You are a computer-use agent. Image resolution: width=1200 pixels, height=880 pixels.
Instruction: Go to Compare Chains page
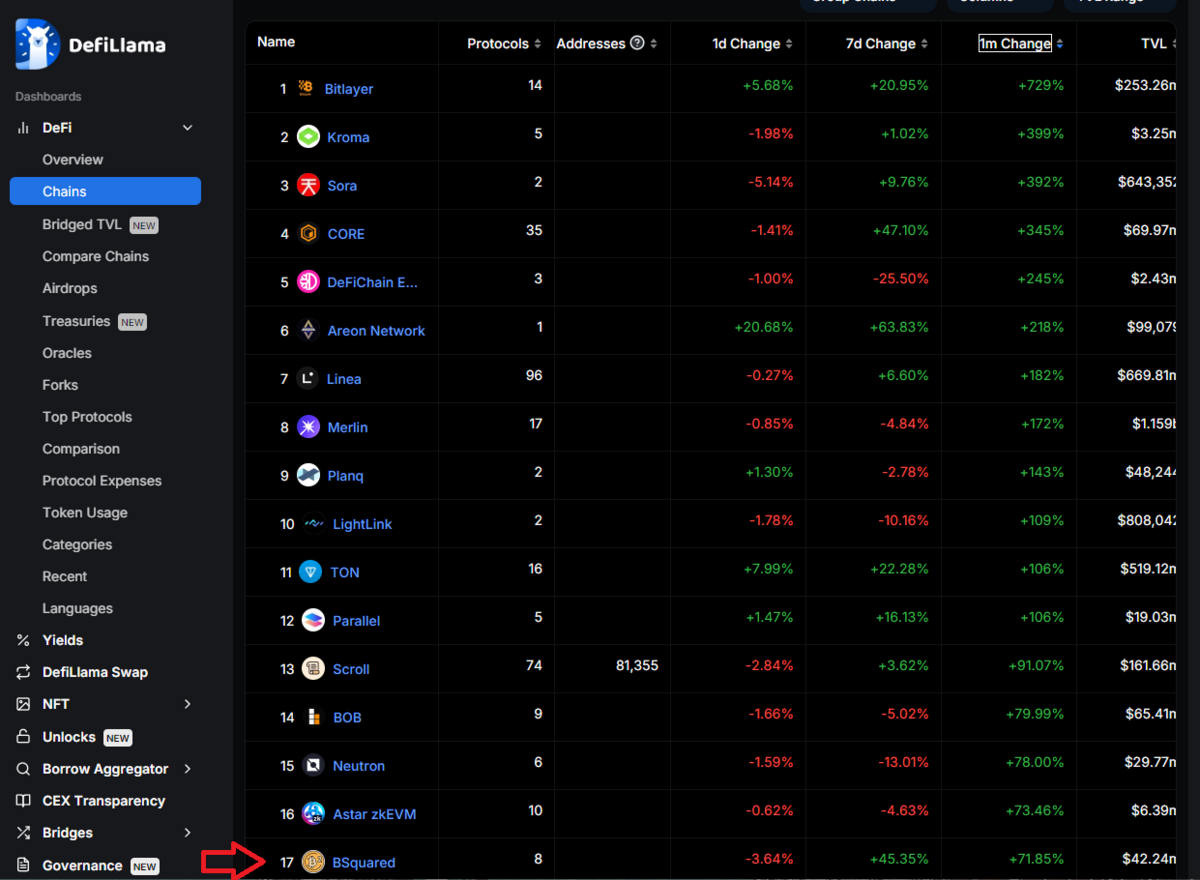(x=95, y=256)
